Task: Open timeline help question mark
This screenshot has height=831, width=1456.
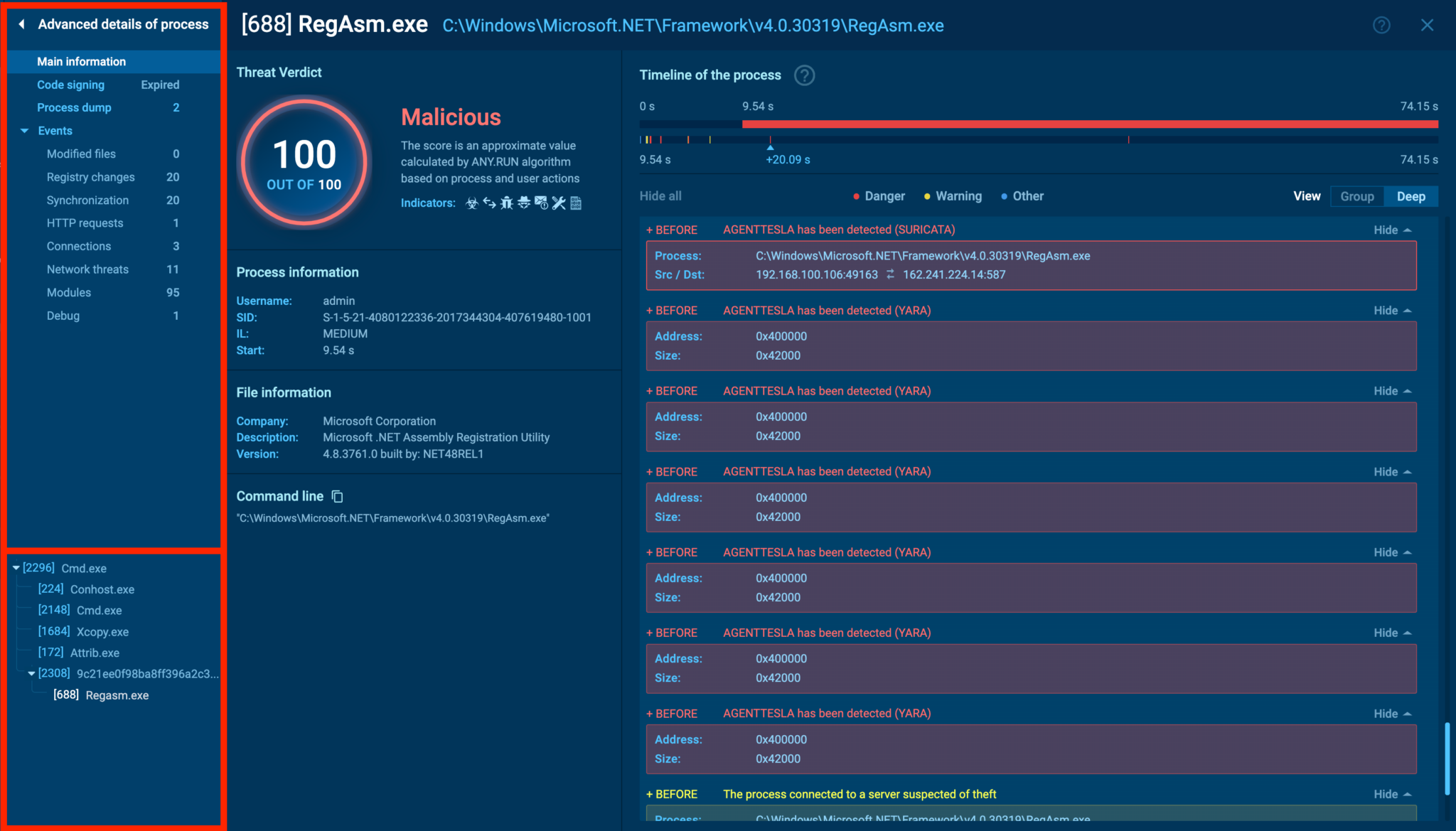Action: 804,75
